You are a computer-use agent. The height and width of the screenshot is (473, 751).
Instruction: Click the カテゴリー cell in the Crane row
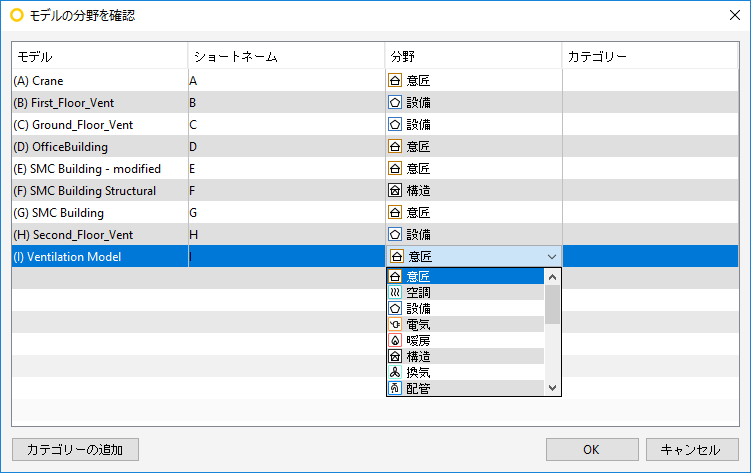tap(650, 80)
